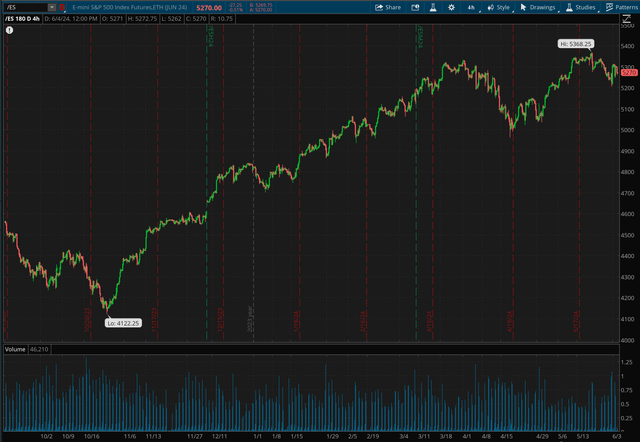This screenshot has width=640, height=442.
Task: Open the Drawings tool menu
Action: point(538,7)
